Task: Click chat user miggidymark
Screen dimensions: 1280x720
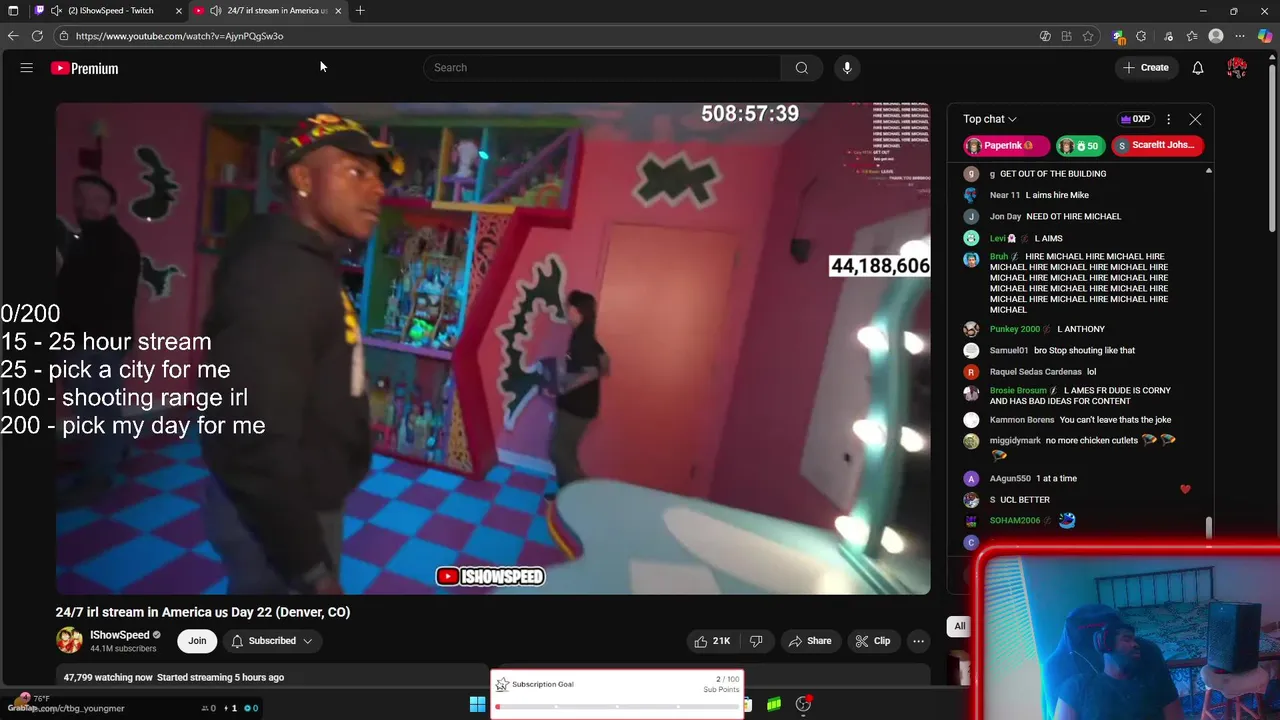Action: point(1015,441)
